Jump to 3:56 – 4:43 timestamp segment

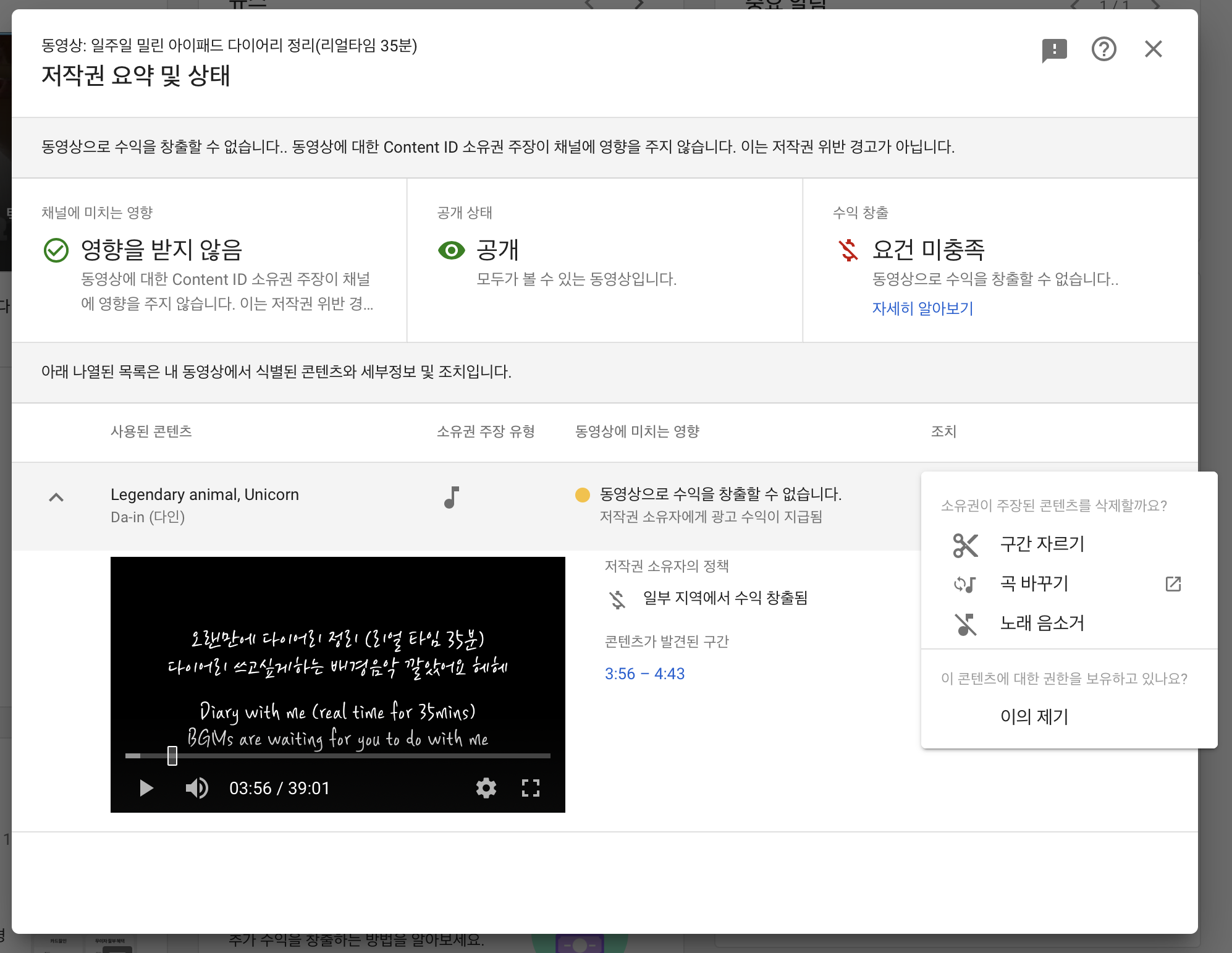(644, 674)
